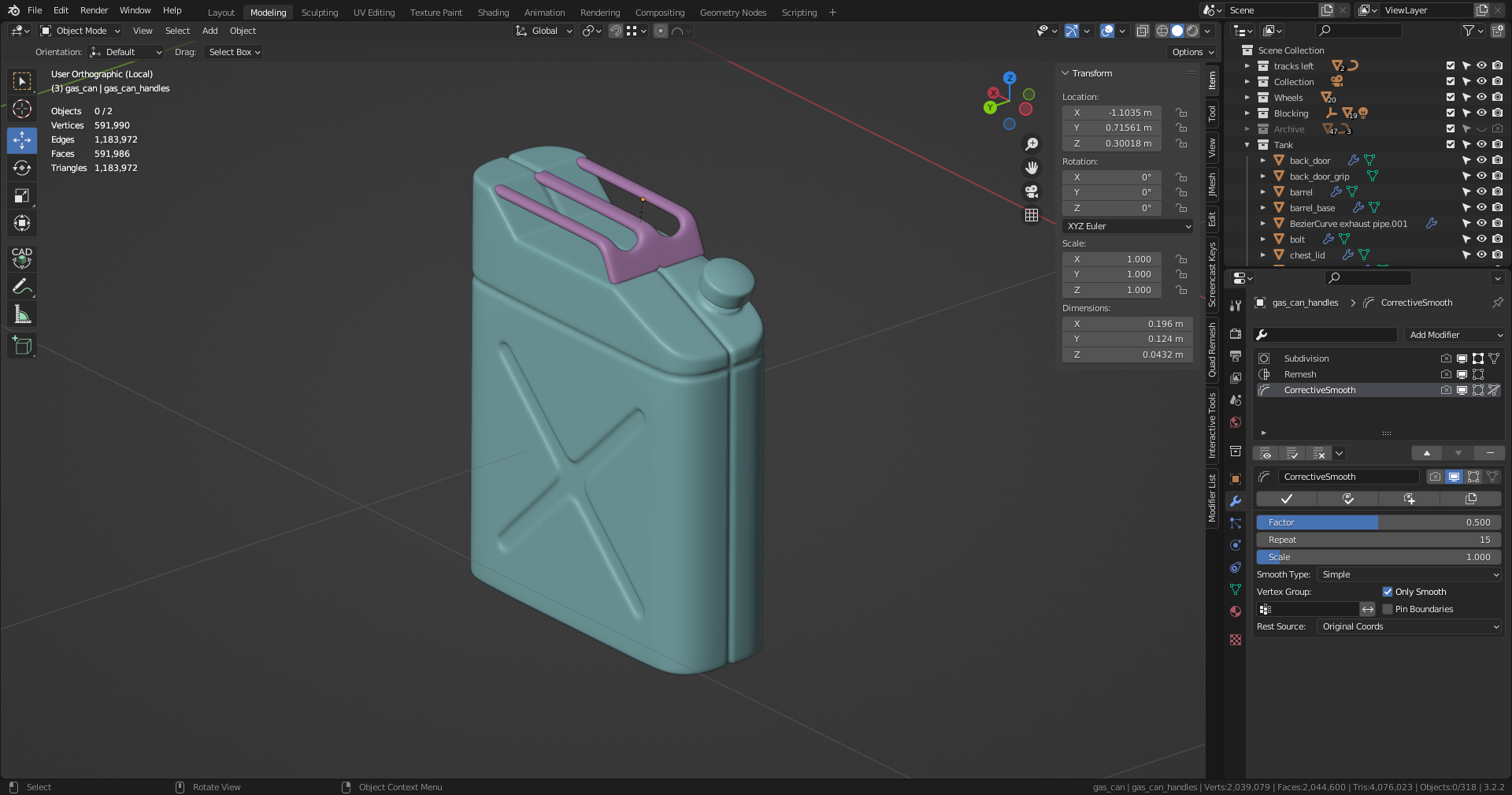
Task: Click the Add Modifier button
Action: click(x=1454, y=335)
